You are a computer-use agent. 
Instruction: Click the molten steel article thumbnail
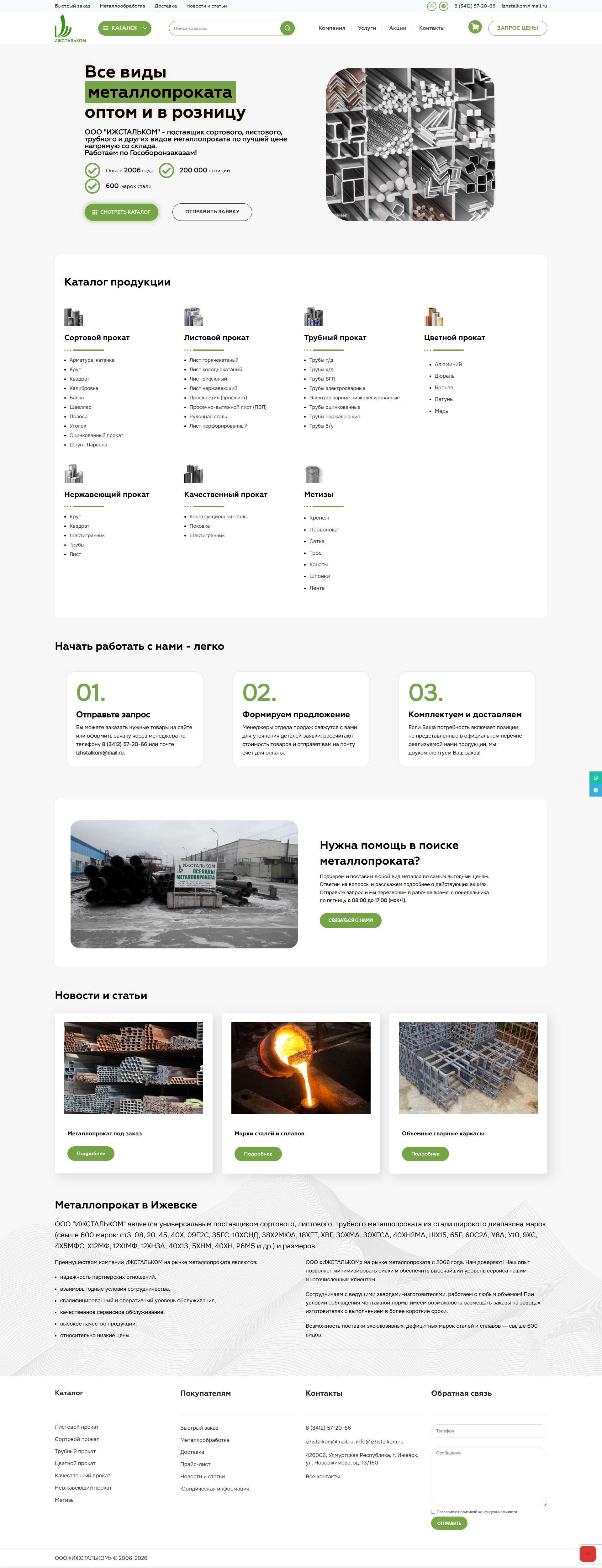[x=301, y=1068]
